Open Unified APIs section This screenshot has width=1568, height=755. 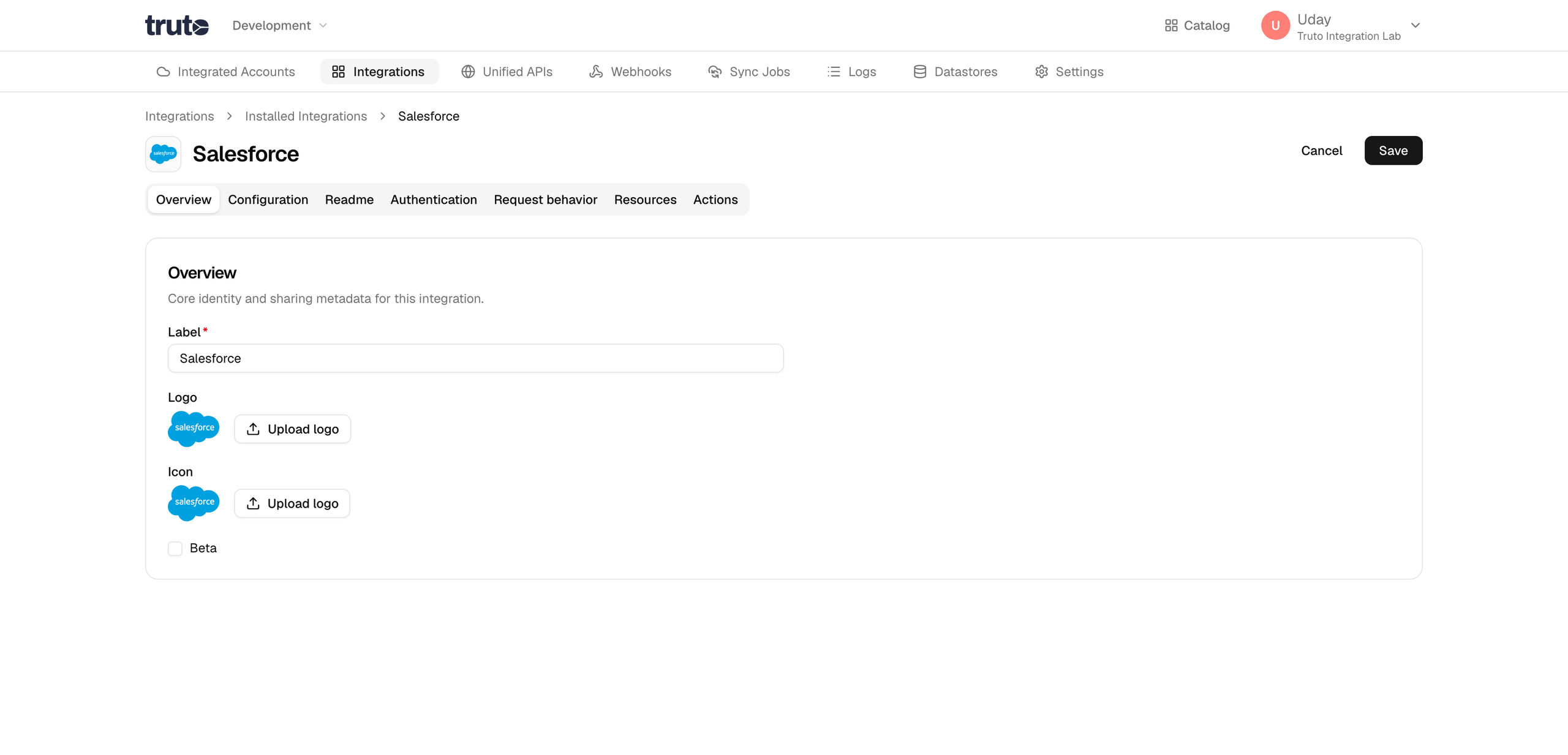[x=507, y=72]
